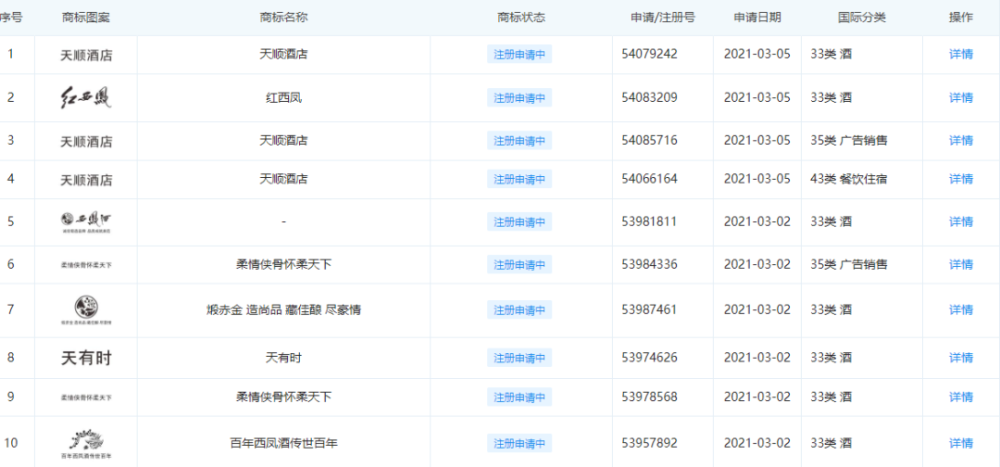Image resolution: width=1000 pixels, height=467 pixels.
Task: Click the 红西凤 calligraphy trademark image
Action: pyautogui.click(x=86, y=98)
